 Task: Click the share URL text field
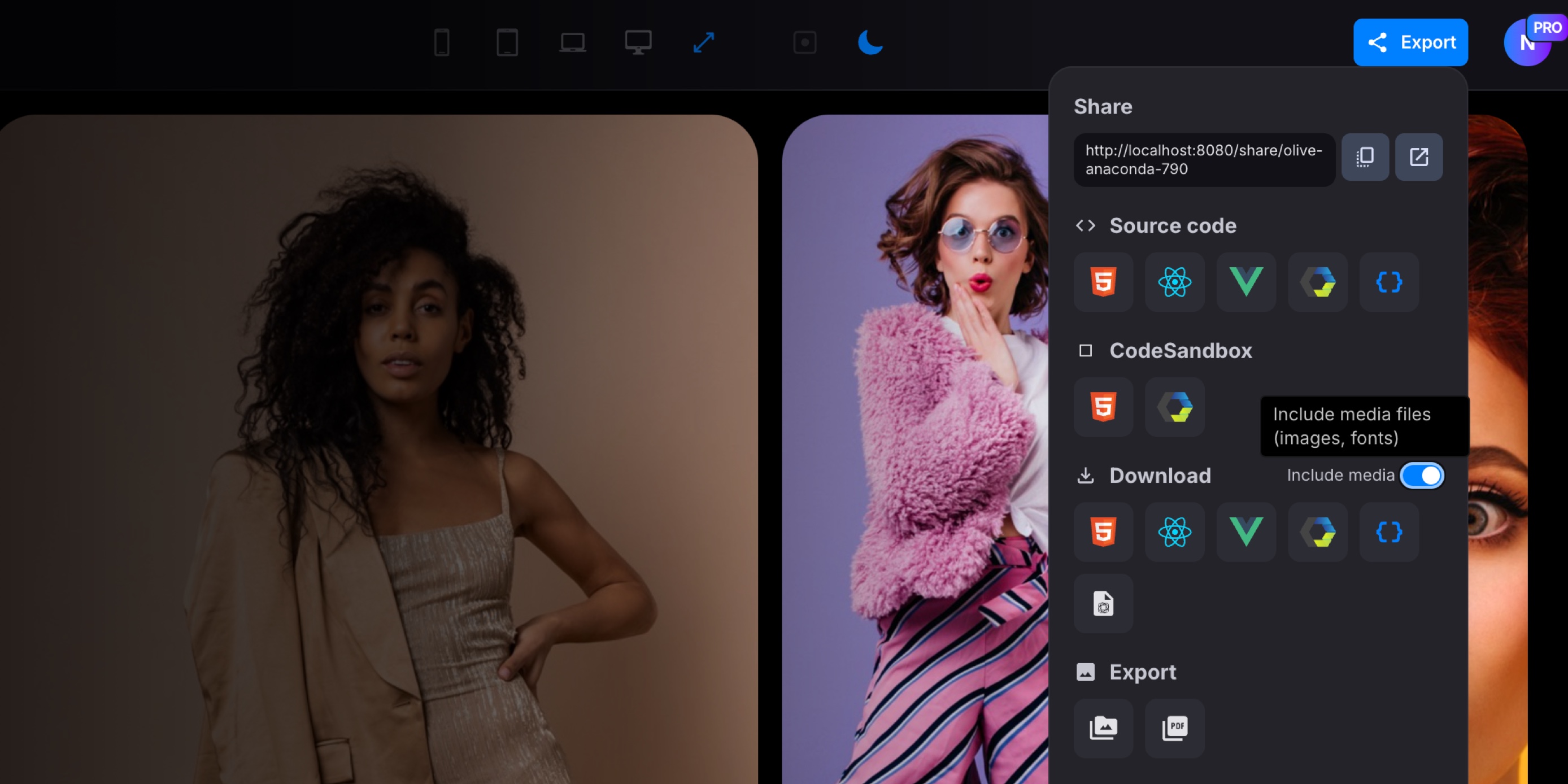point(1203,159)
